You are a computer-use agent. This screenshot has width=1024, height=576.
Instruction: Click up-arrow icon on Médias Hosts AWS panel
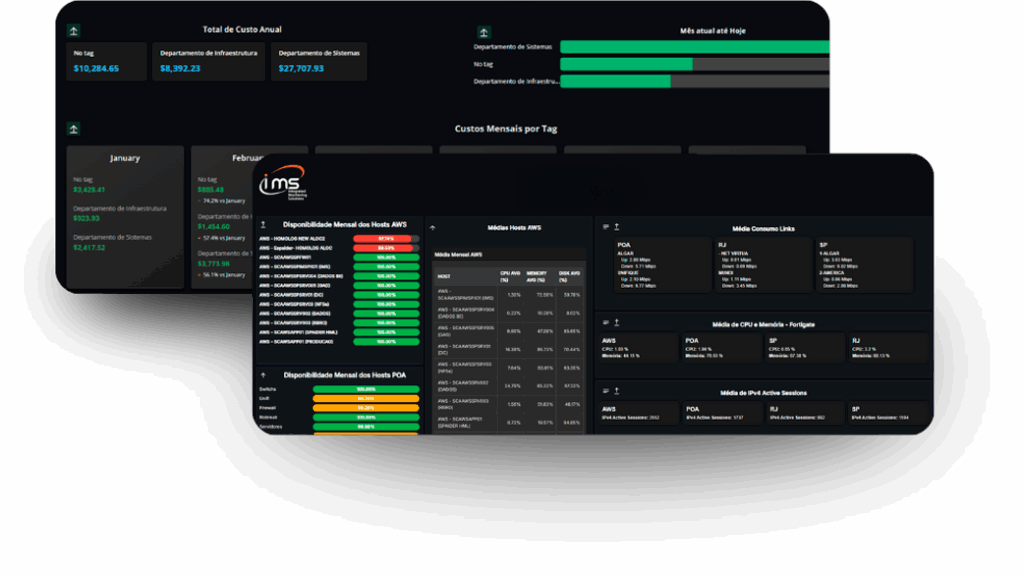432,228
